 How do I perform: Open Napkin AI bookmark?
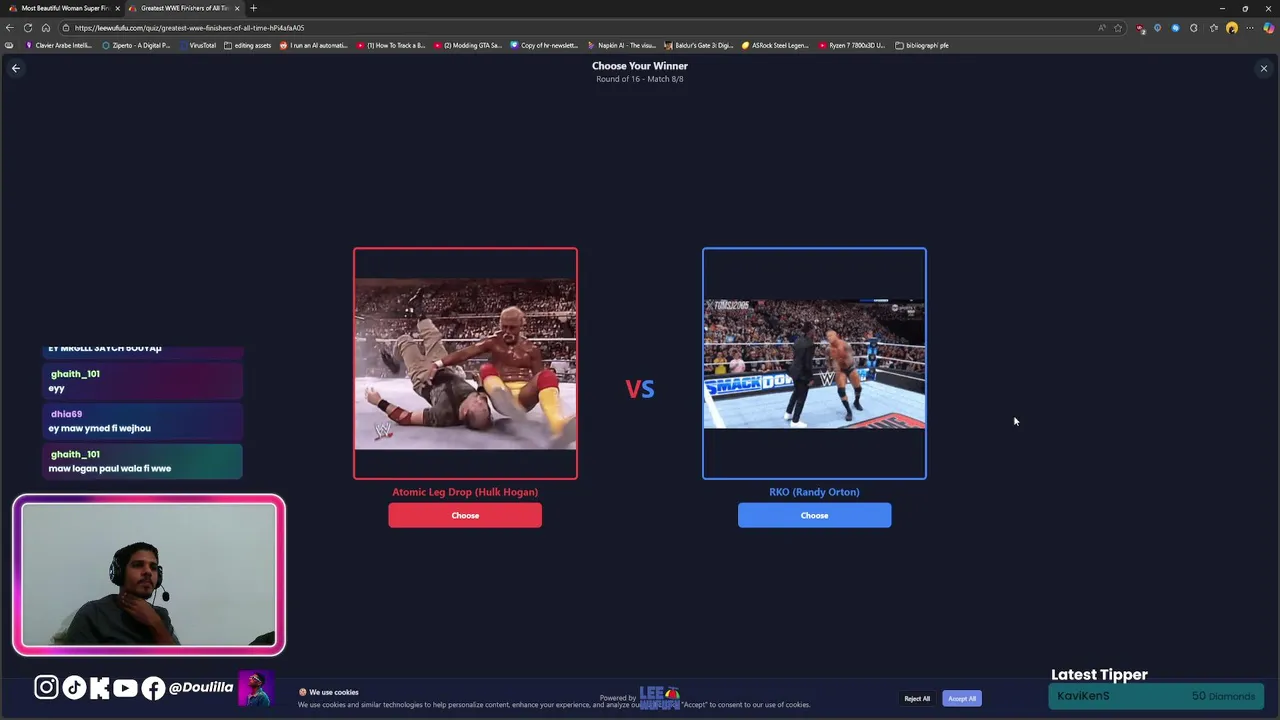pyautogui.click(x=621, y=45)
